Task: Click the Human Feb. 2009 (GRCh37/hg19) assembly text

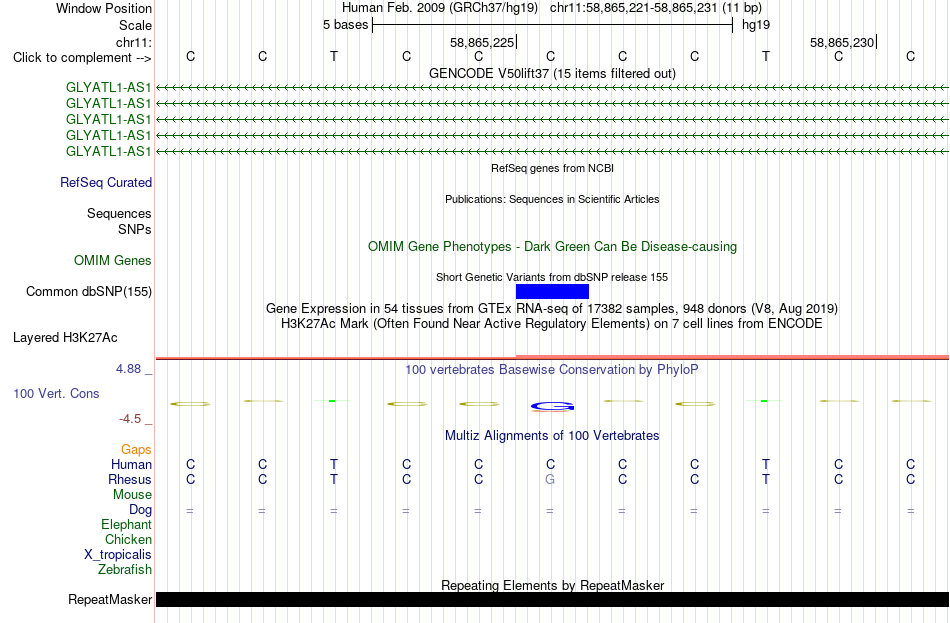Action: 440,8
